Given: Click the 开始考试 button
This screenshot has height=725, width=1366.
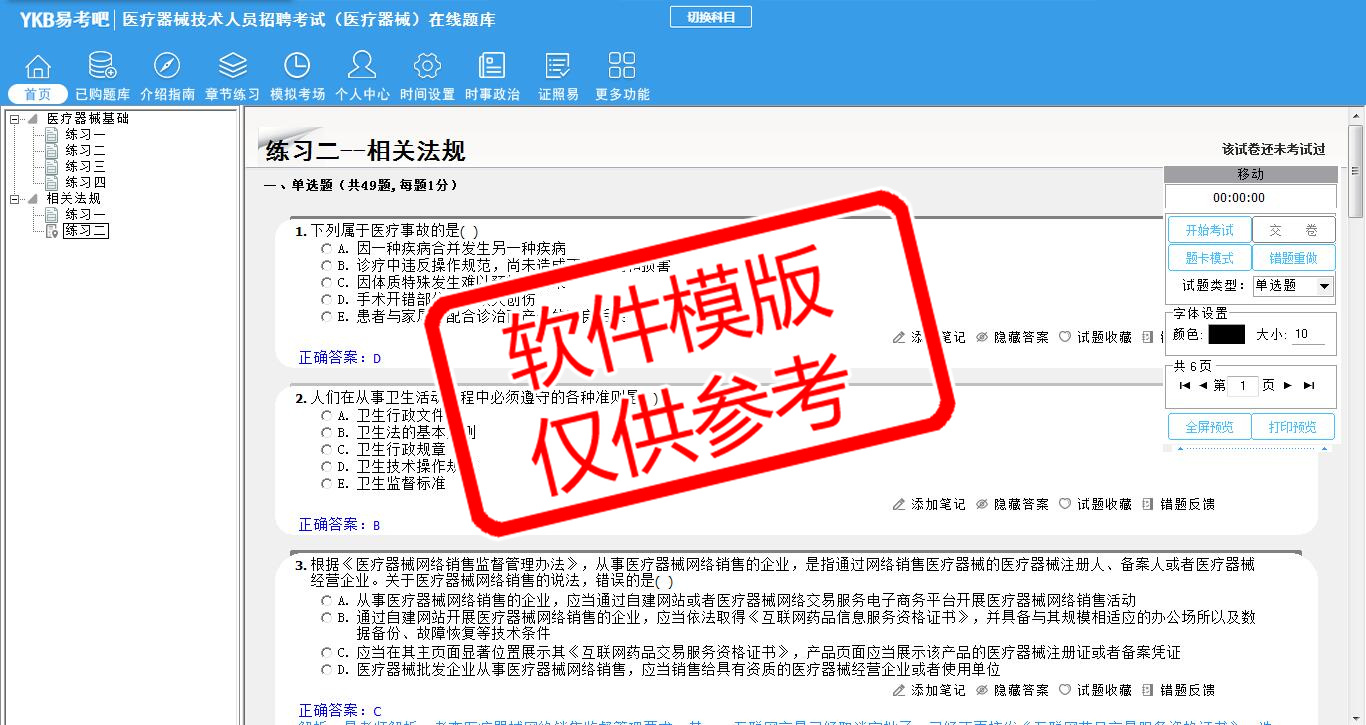Looking at the screenshot, I should (x=1209, y=230).
